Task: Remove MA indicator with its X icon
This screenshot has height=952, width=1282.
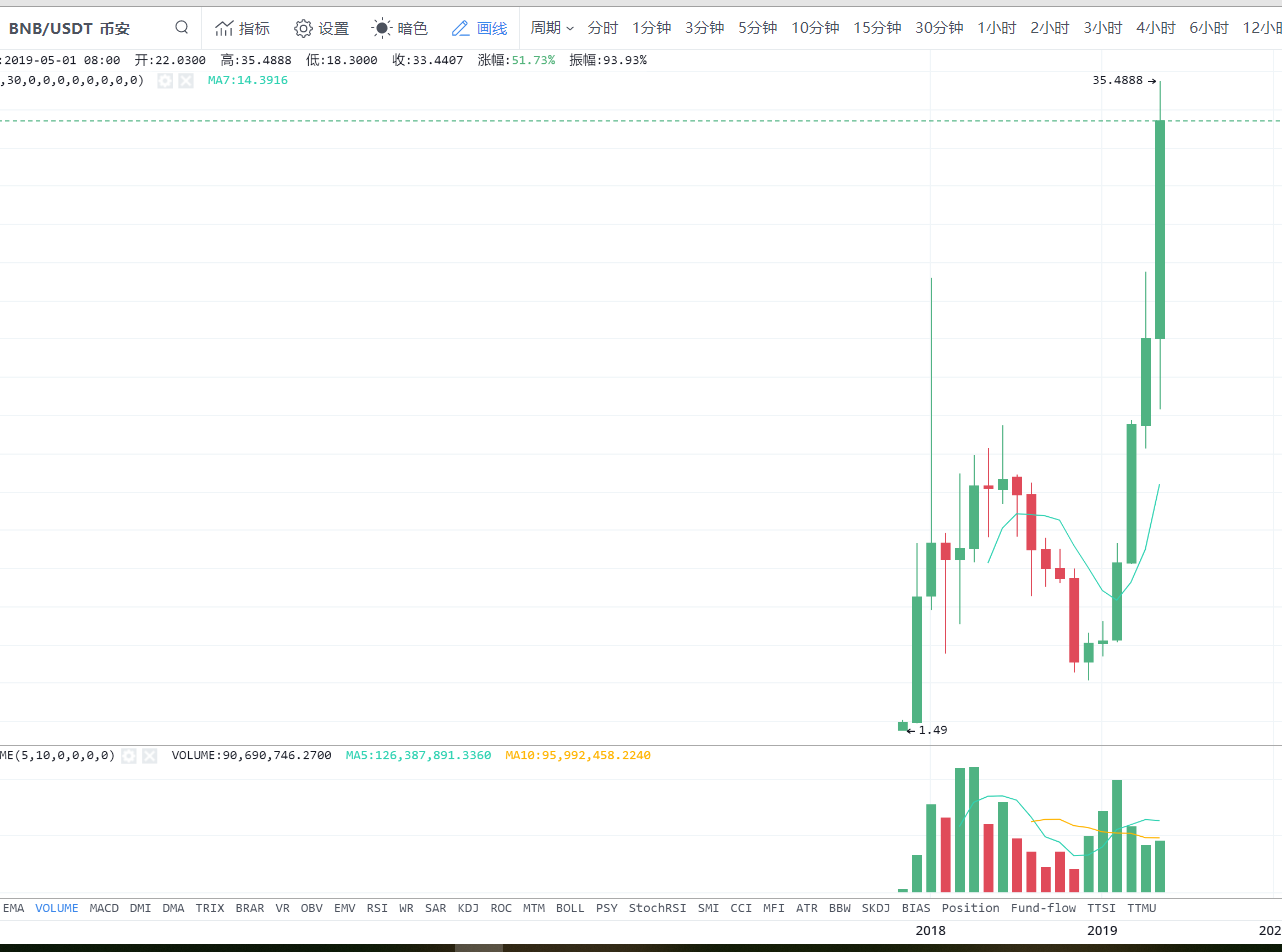Action: [x=186, y=80]
